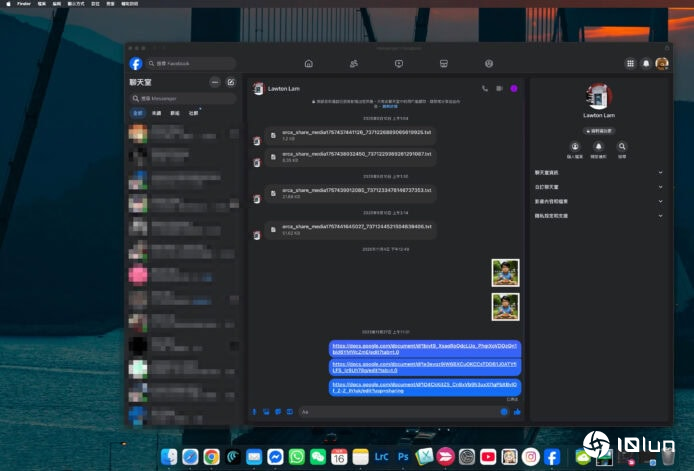Open the apps grid menu icon
The width and height of the screenshot is (694, 471).
click(x=630, y=63)
